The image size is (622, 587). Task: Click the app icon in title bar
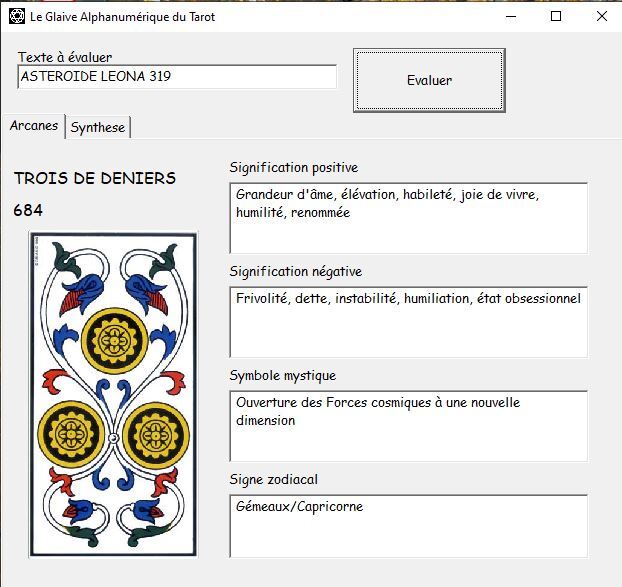tap(17, 17)
